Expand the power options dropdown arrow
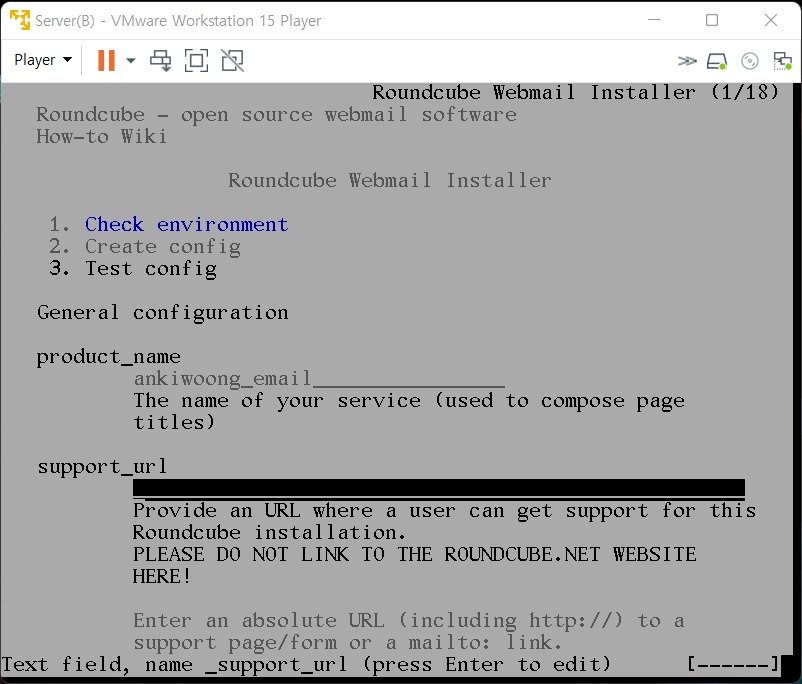This screenshot has width=802, height=684. (x=131, y=60)
